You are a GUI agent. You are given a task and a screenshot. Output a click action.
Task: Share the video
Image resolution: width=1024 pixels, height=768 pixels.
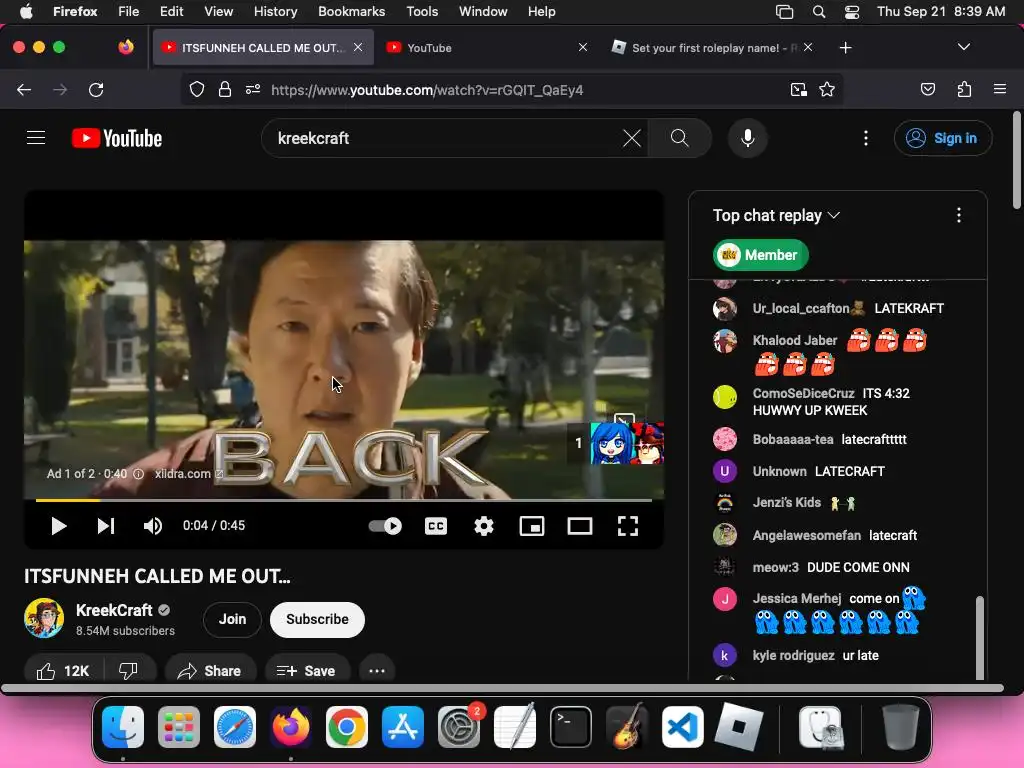(210, 671)
